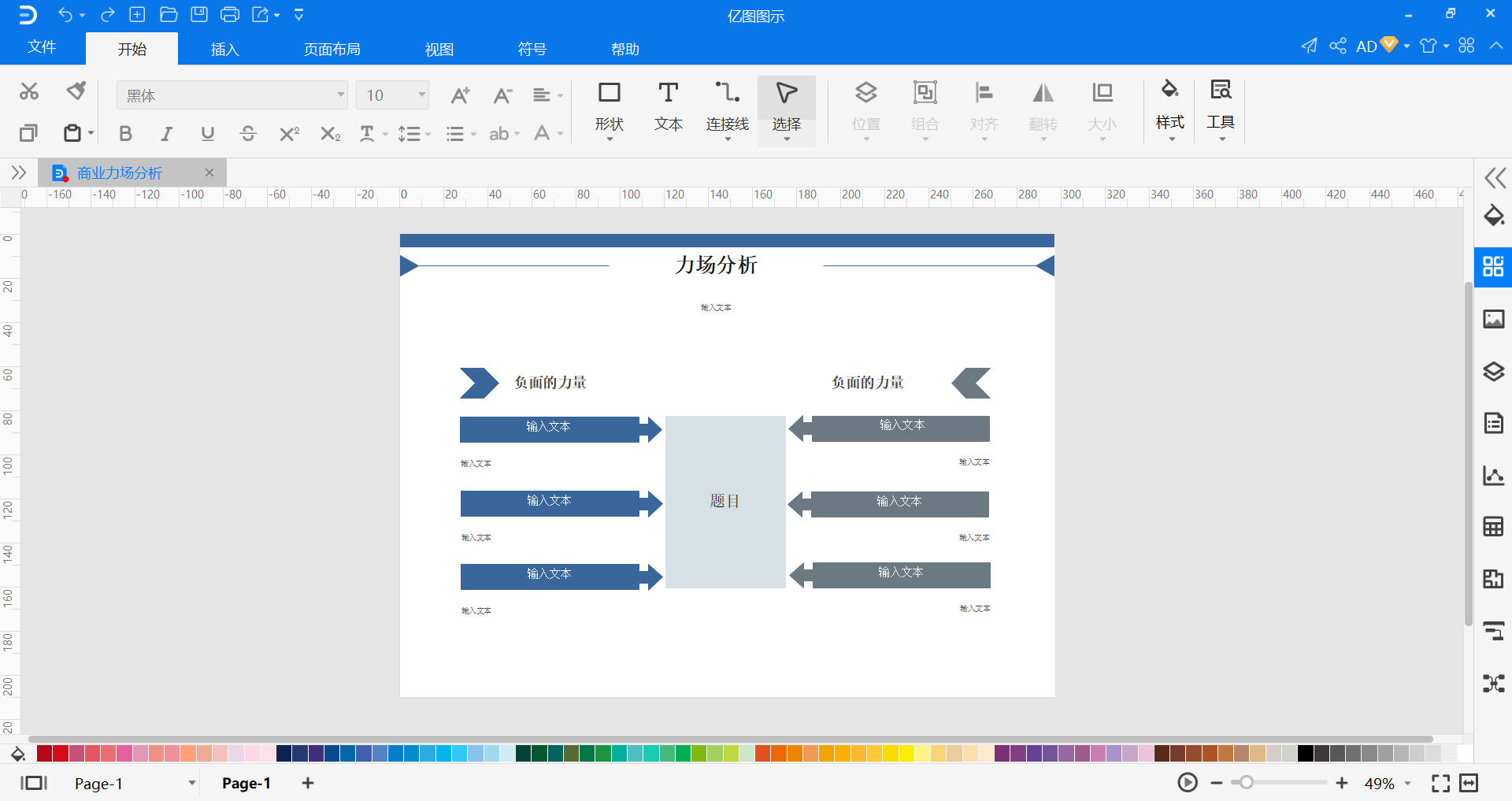The image size is (1512, 801).
Task: Toggle Underline formatting
Action: [208, 133]
